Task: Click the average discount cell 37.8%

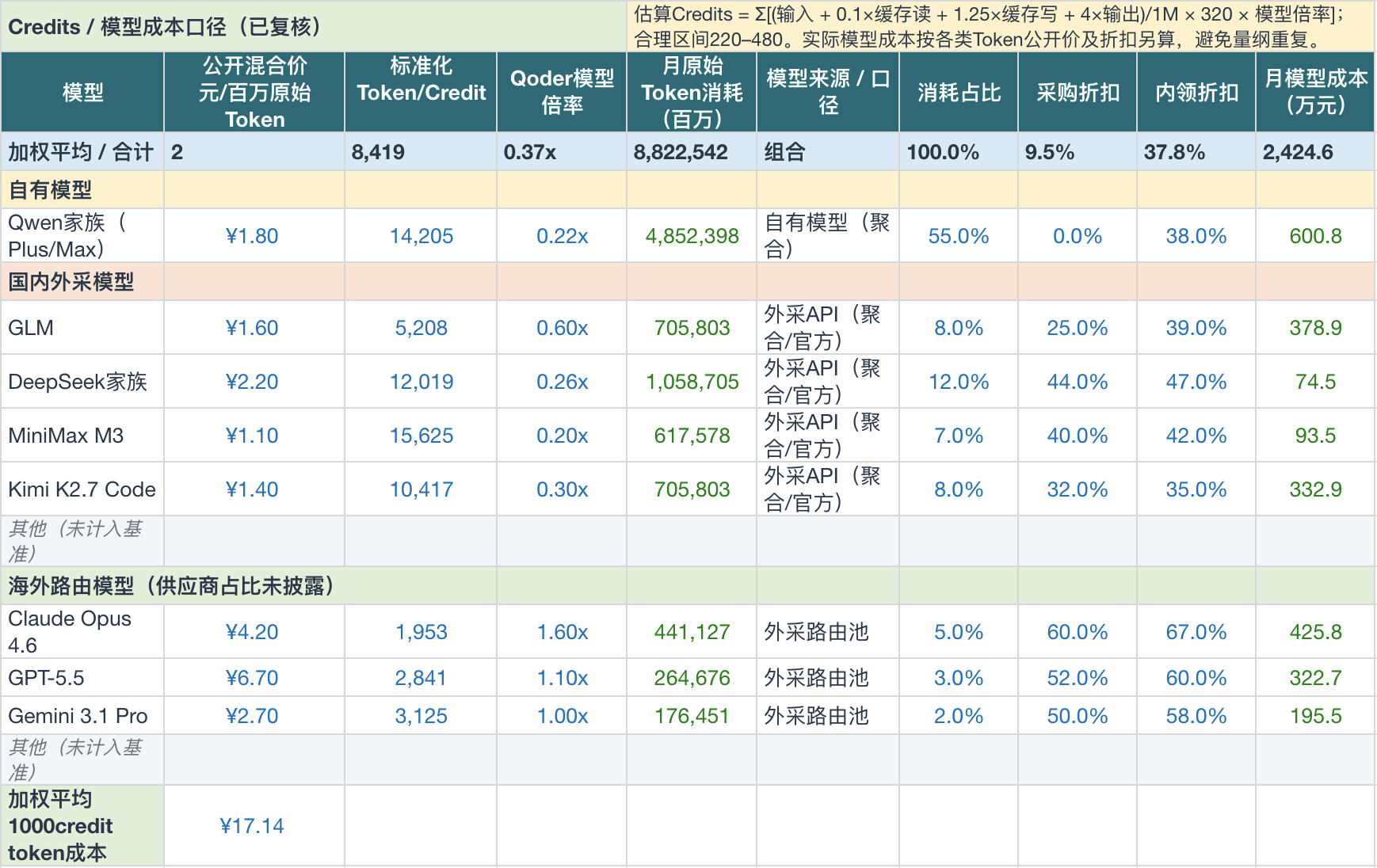Action: coord(1196,151)
